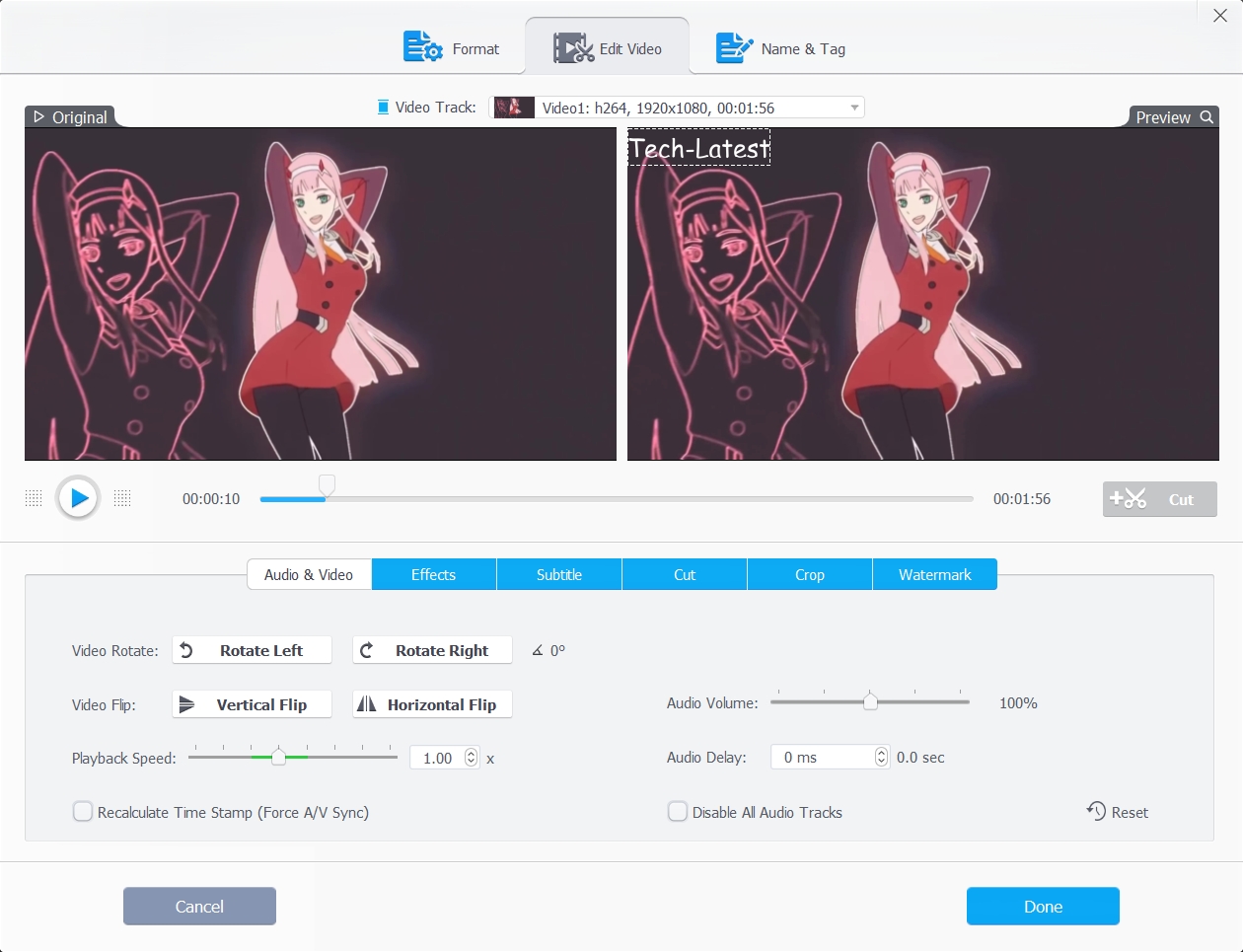Go to the Crop tab
The image size is (1243, 952).
[810, 574]
